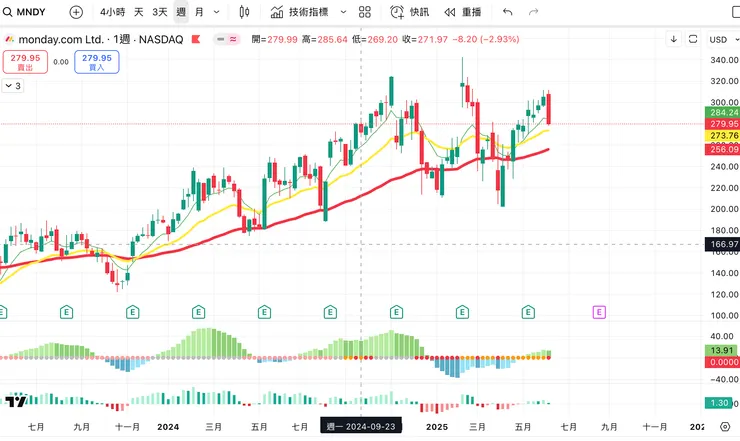Open the USD currency dropdown
740x441 pixels.
click(721, 39)
